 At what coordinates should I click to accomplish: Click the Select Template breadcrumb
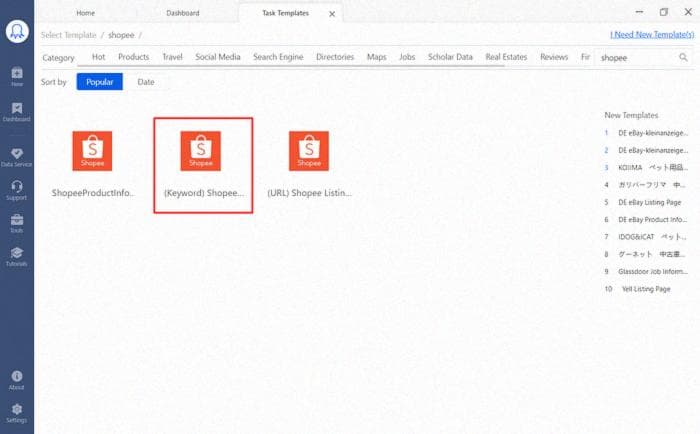pyautogui.click(x=68, y=35)
